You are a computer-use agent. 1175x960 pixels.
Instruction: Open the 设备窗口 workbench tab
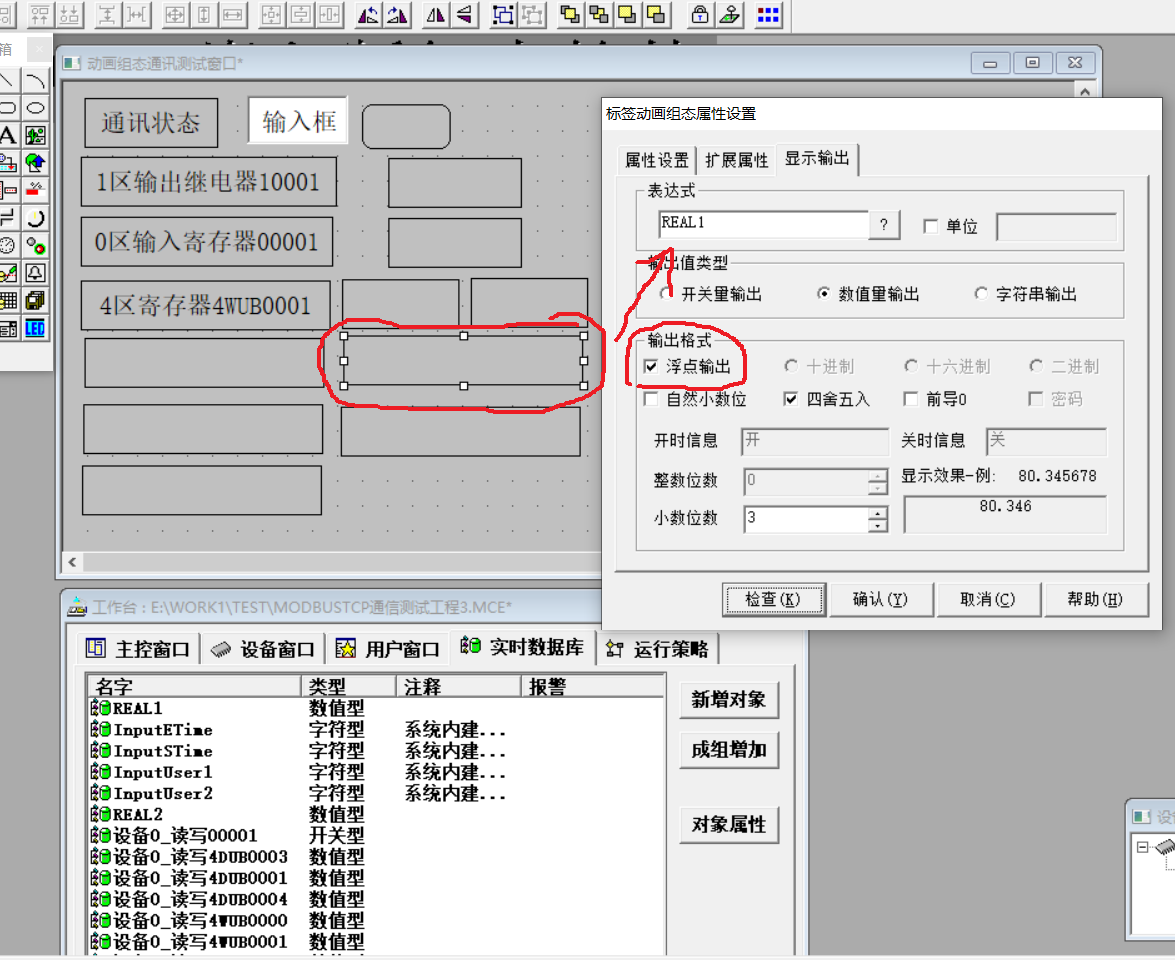coord(265,649)
